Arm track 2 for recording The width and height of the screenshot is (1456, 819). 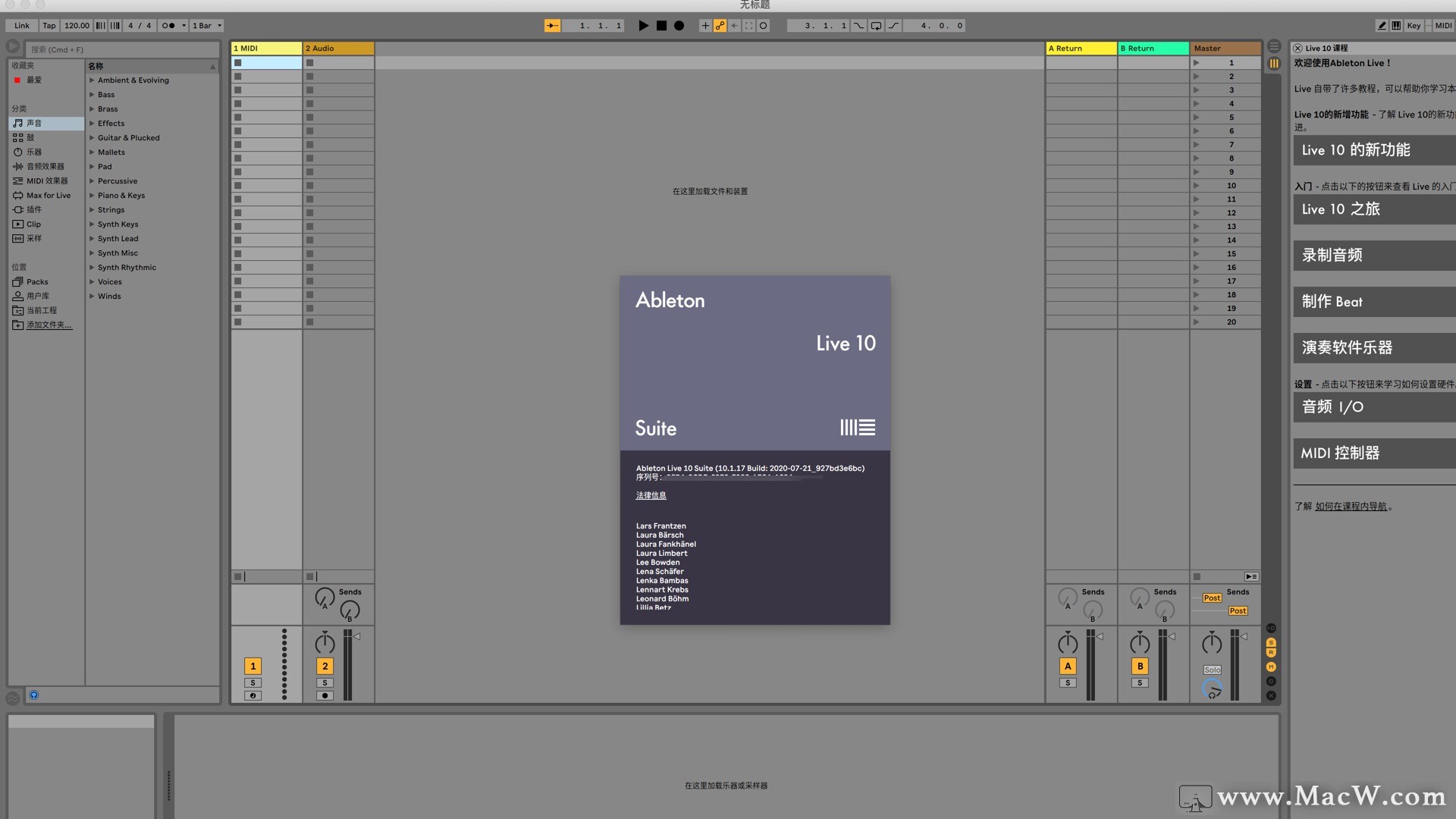tap(325, 695)
